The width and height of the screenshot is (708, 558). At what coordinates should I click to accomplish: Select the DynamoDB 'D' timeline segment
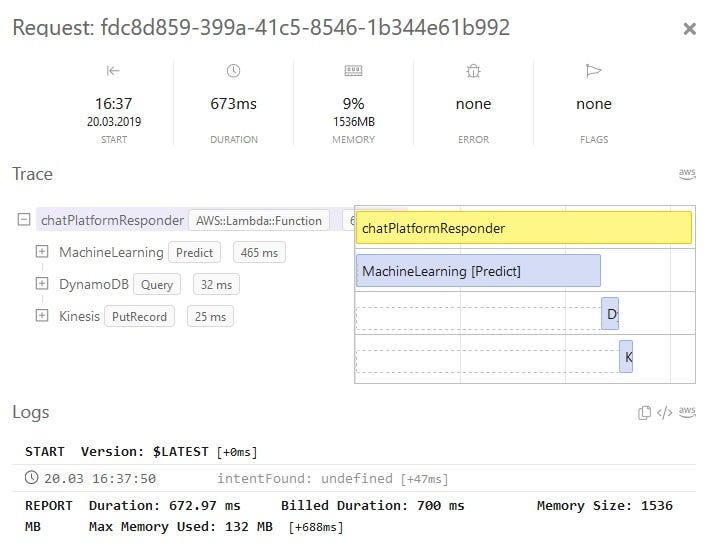(610, 313)
